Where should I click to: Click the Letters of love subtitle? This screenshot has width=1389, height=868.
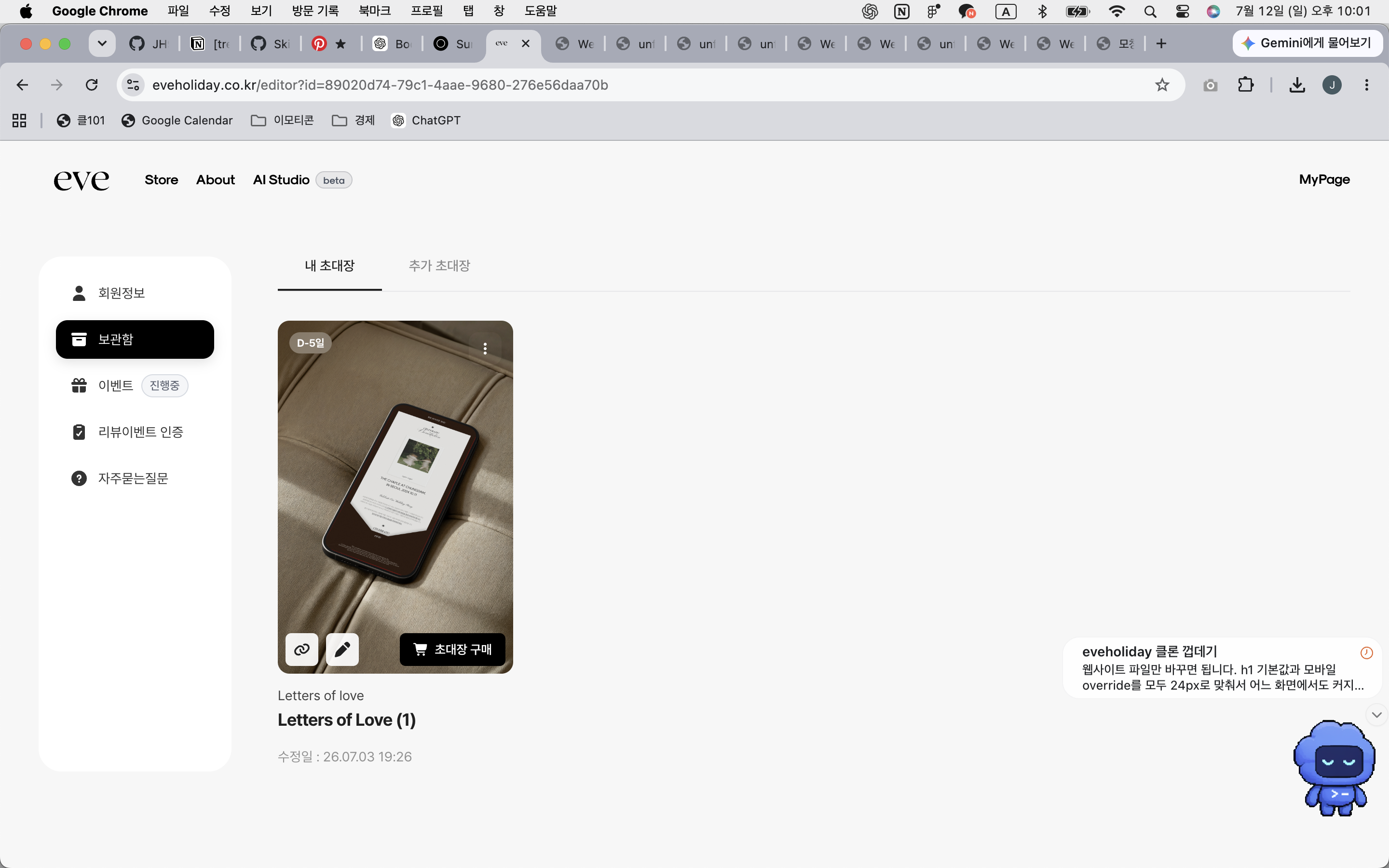click(321, 695)
